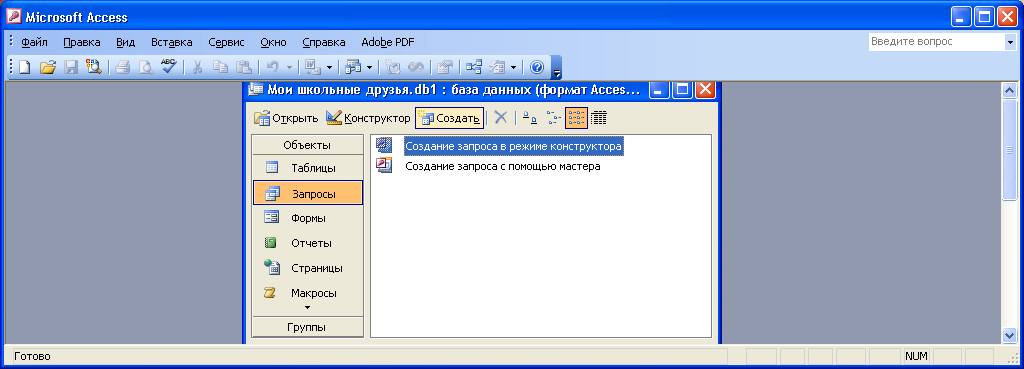Click the database window title bar icon
Viewport: 1024px width, 369px height.
tap(255, 89)
